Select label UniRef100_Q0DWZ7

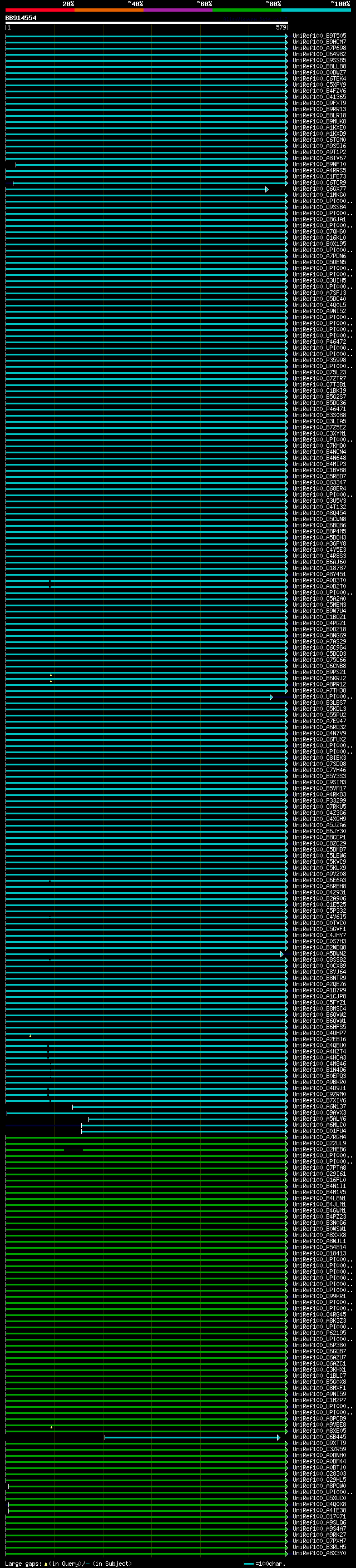319,72
